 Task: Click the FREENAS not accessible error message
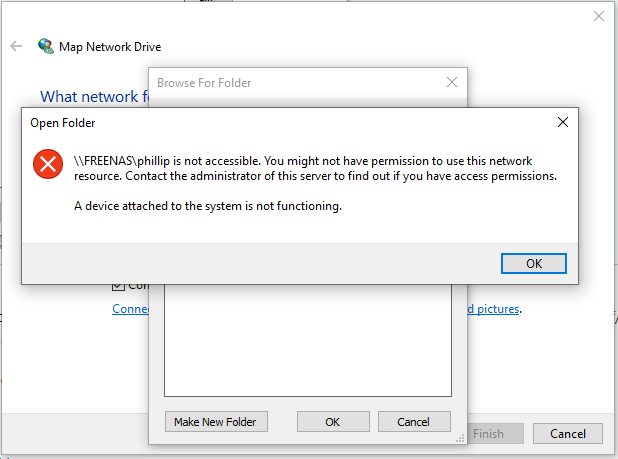tap(315, 168)
